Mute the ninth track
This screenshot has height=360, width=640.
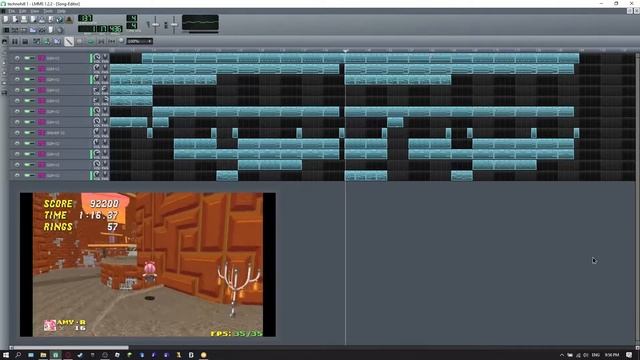pos(27,143)
